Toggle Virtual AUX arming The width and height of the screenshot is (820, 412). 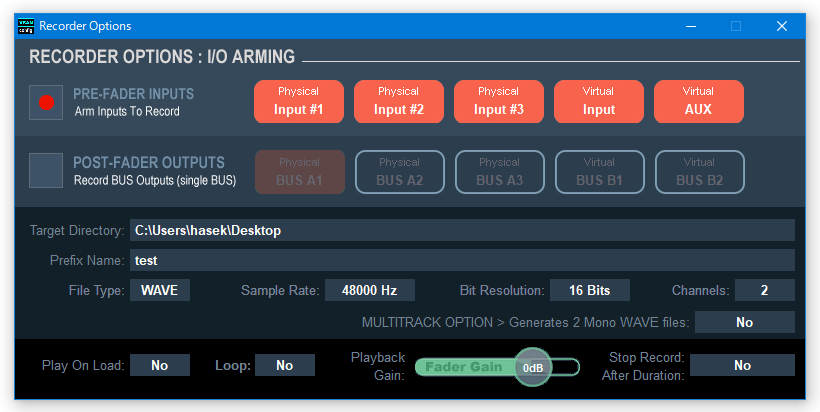point(699,101)
